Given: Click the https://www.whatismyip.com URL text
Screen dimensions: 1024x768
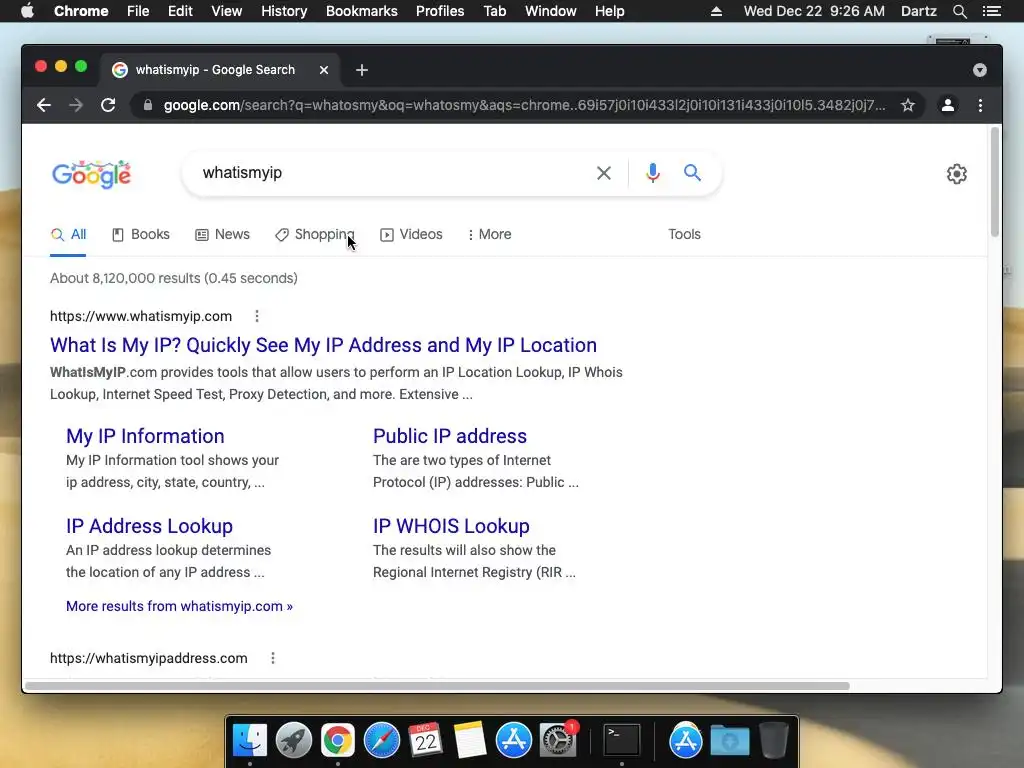Looking at the screenshot, I should pyautogui.click(x=141, y=316).
